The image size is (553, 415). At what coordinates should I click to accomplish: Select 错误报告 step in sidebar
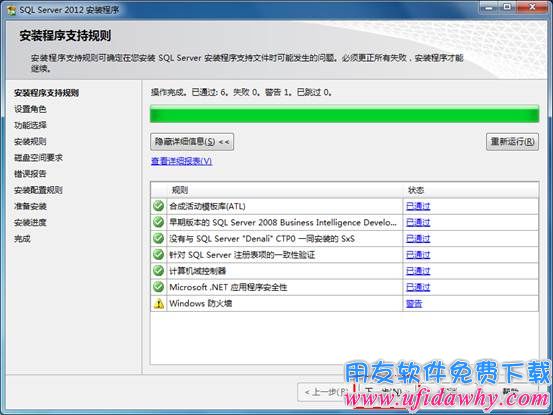click(x=30, y=174)
